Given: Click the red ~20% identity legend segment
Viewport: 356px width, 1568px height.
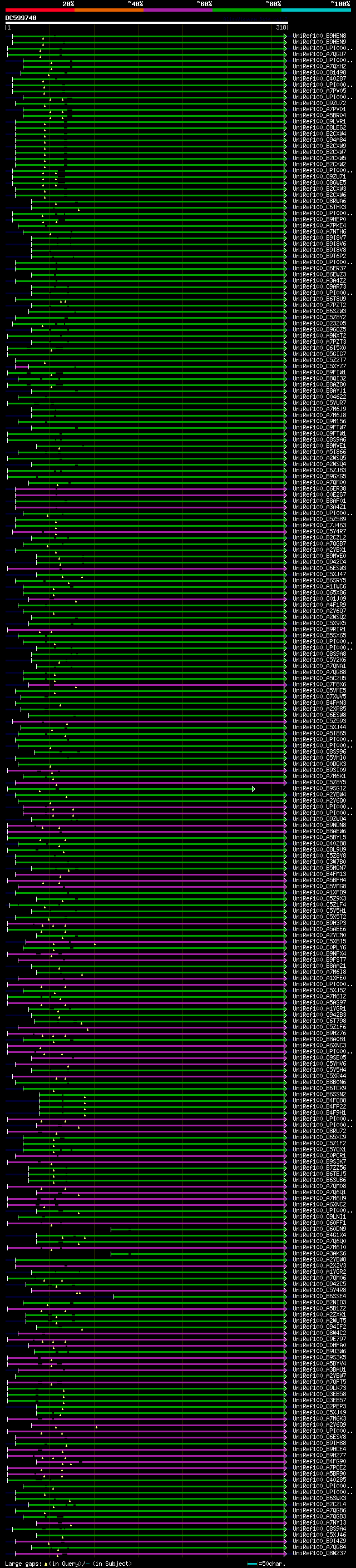Looking at the screenshot, I should pos(39,10).
